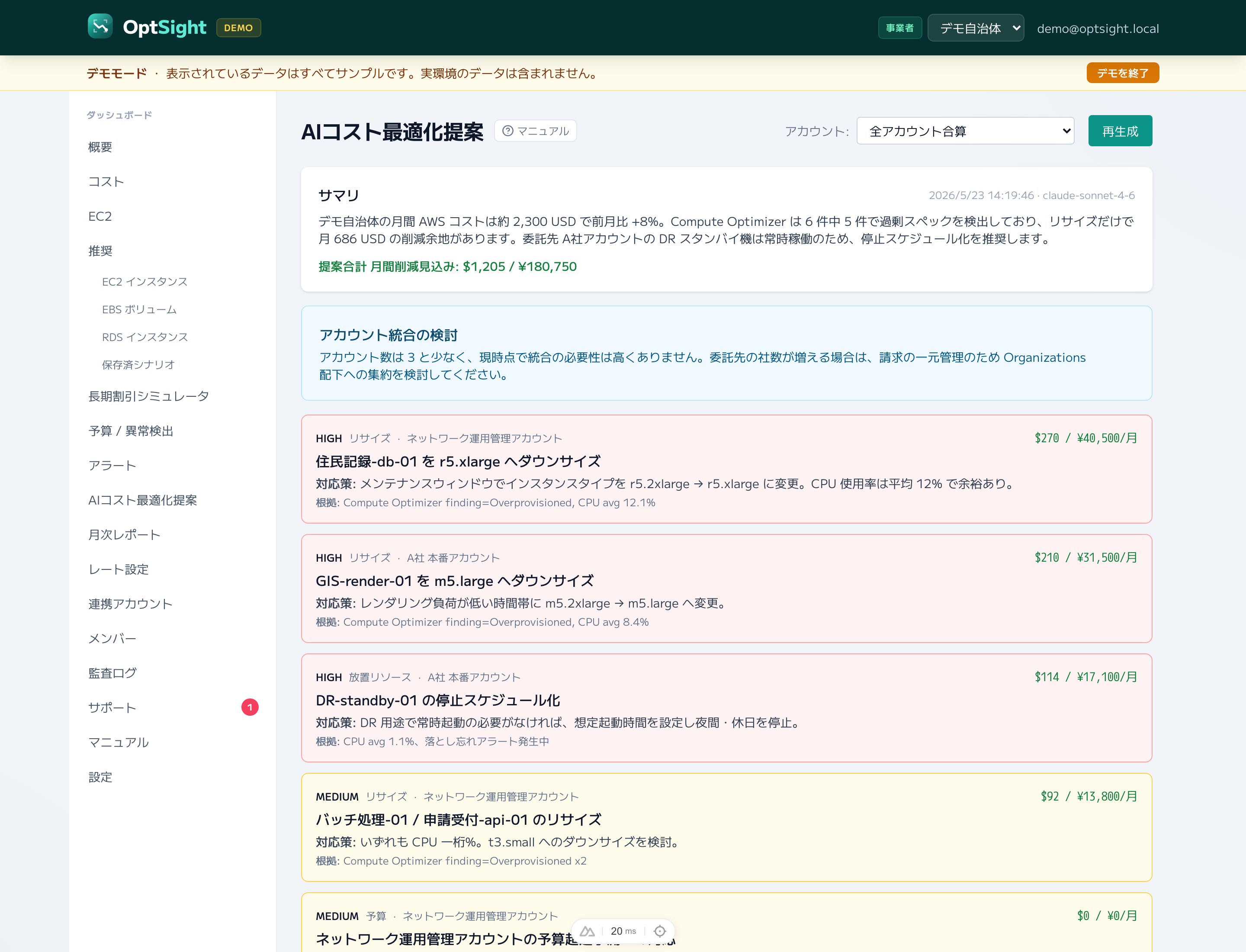This screenshot has height=952, width=1246.
Task: Open Nuxt DevTools via mountain logo icon
Action: point(587,932)
